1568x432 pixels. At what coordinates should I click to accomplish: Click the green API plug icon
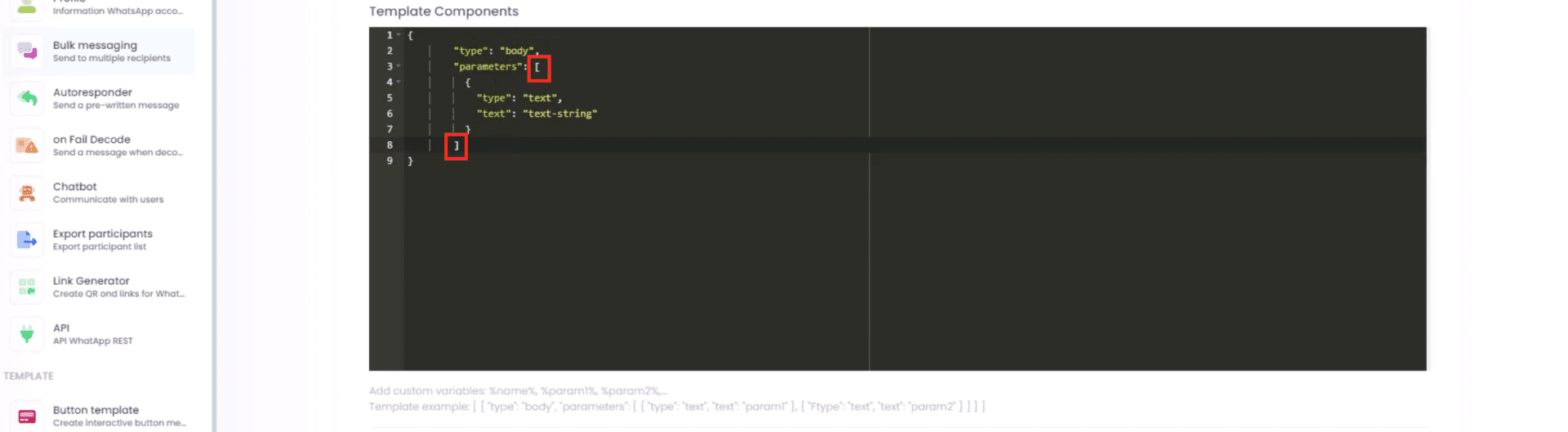tap(27, 334)
